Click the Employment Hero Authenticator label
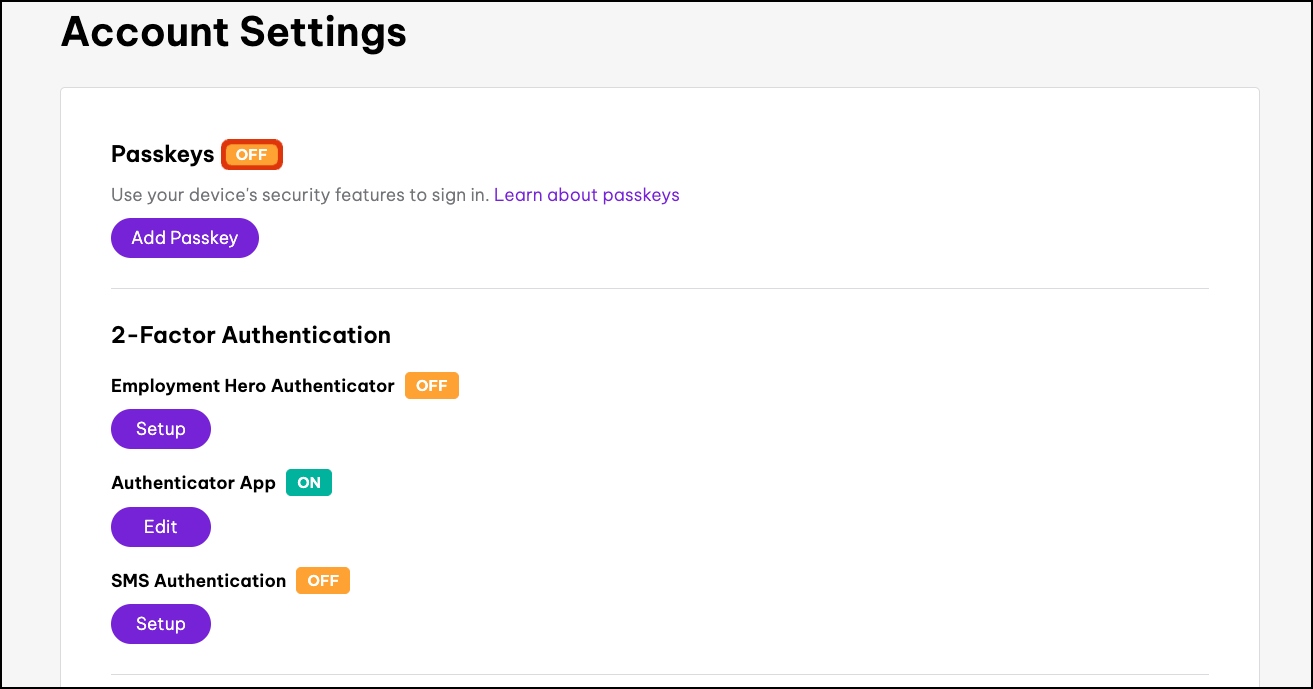1313x689 pixels. point(252,386)
